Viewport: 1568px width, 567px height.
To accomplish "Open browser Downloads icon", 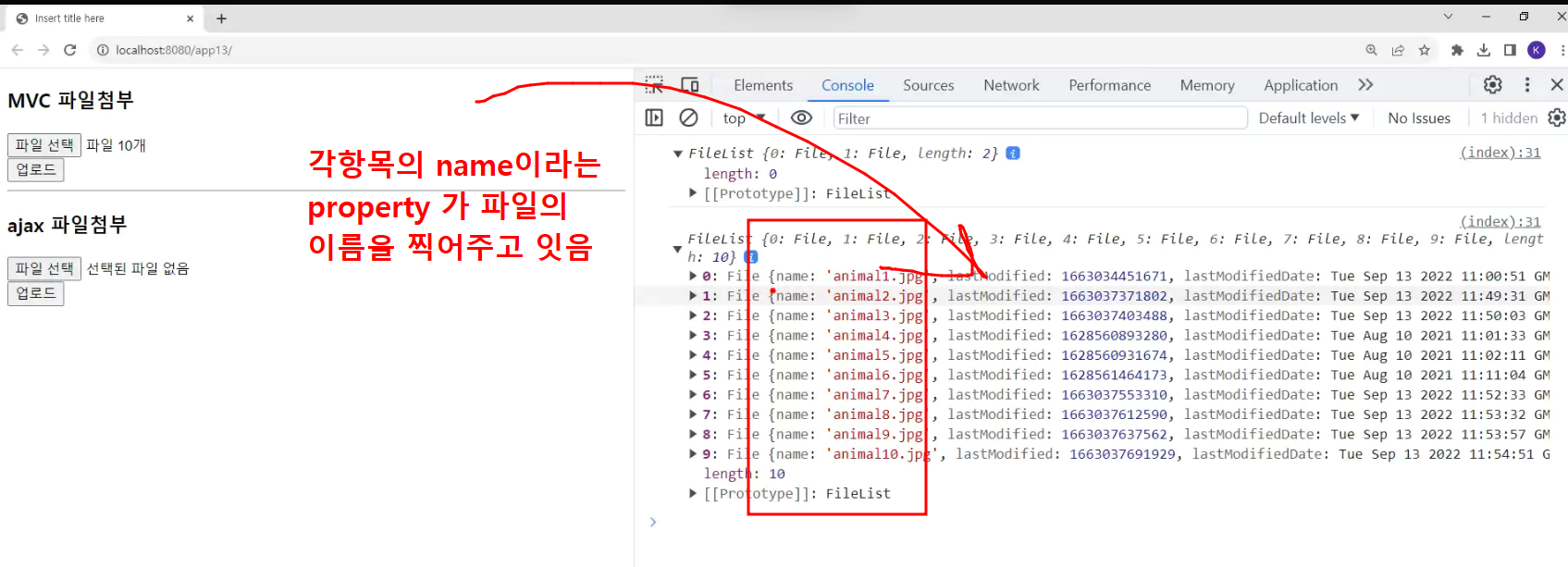I will [x=1484, y=50].
